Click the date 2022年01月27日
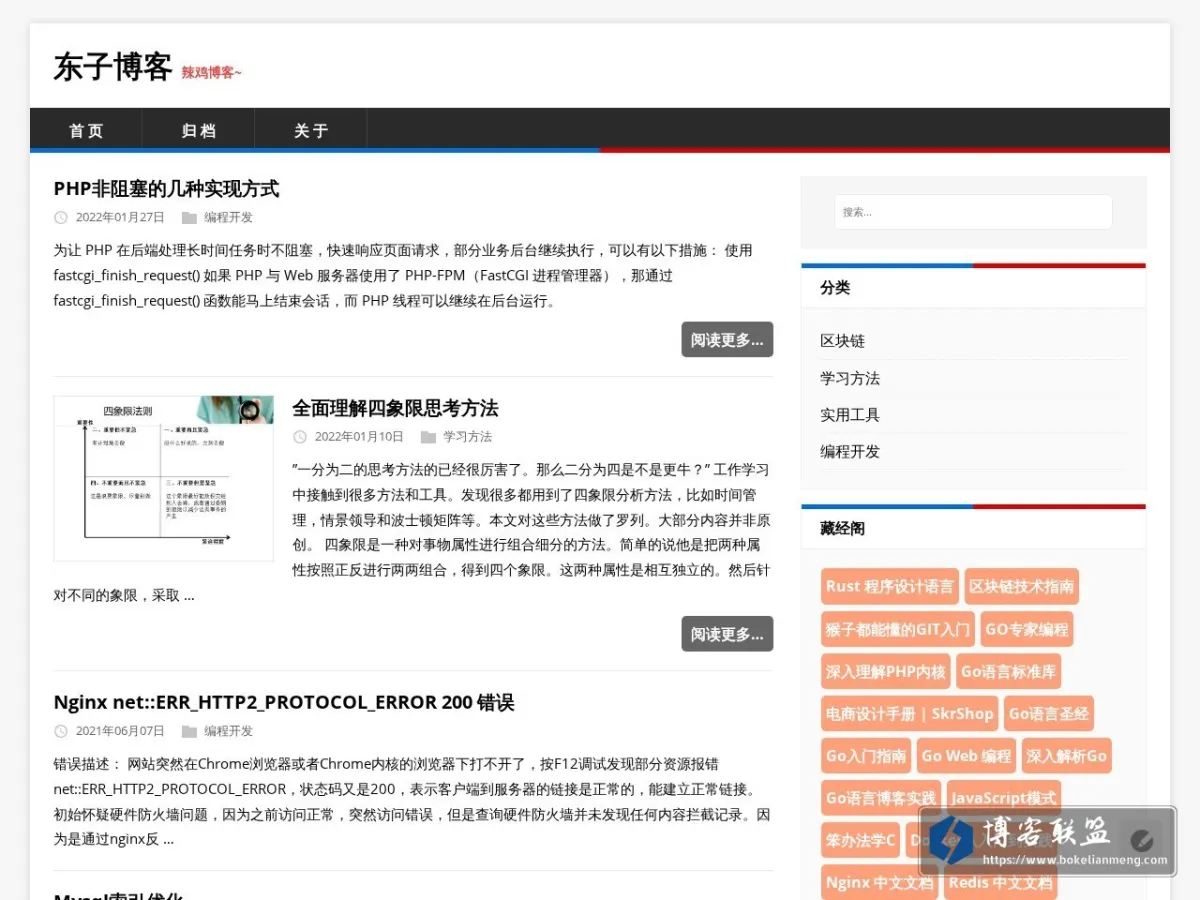Screen dimensions: 1200x900 pyautogui.click(x=120, y=217)
